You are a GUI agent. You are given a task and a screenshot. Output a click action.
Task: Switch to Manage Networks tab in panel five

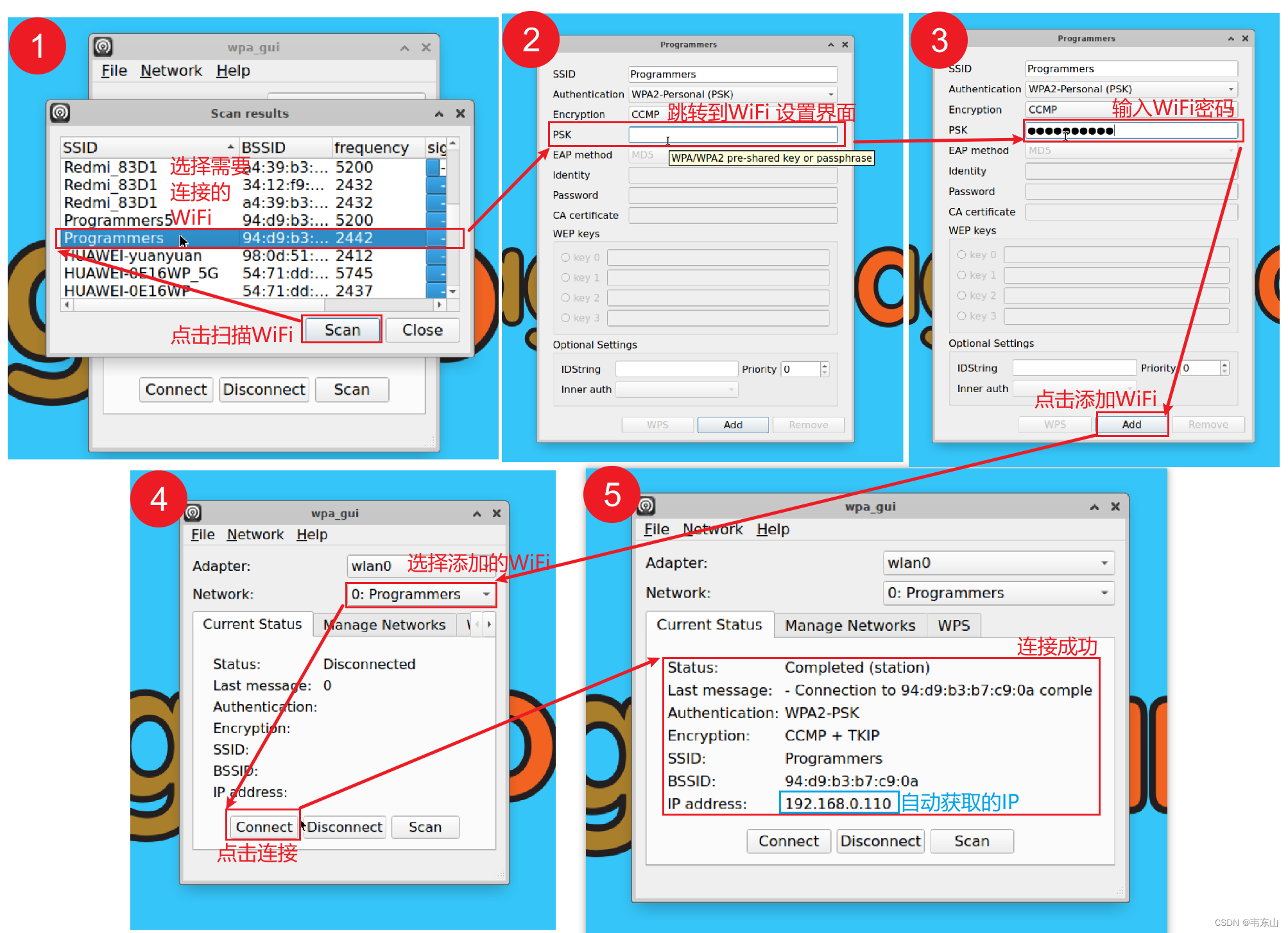(850, 626)
